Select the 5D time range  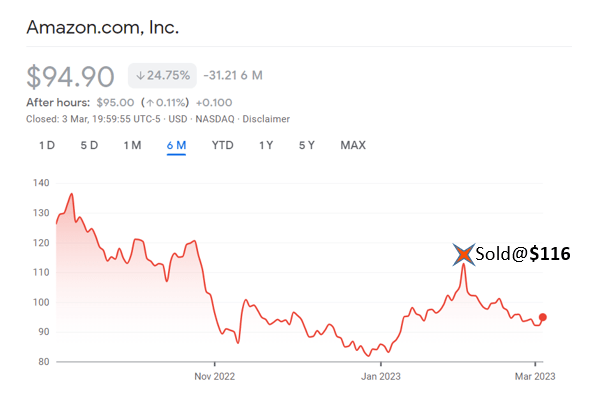coord(89,145)
